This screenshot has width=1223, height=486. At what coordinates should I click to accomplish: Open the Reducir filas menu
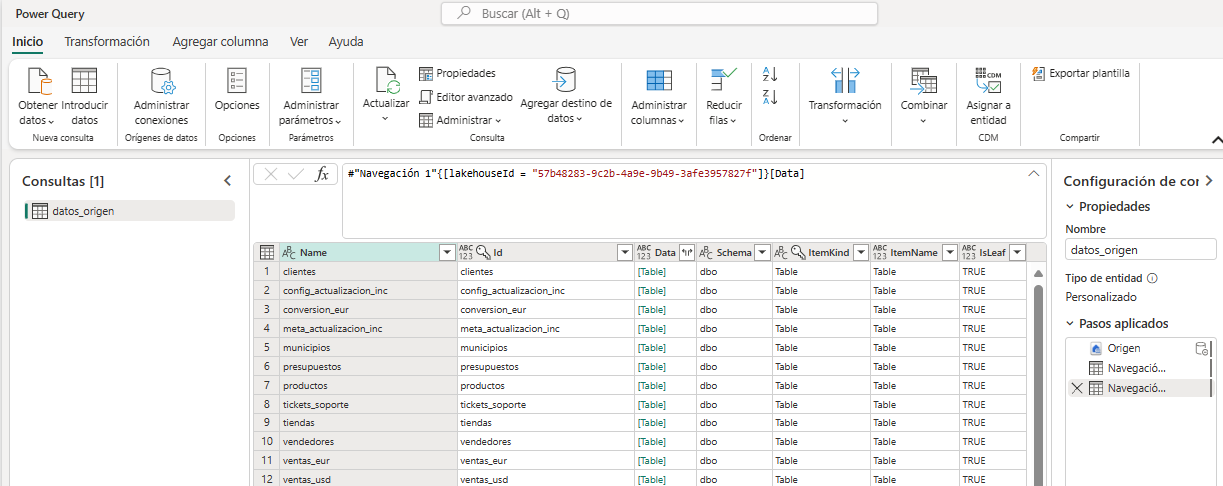[723, 97]
